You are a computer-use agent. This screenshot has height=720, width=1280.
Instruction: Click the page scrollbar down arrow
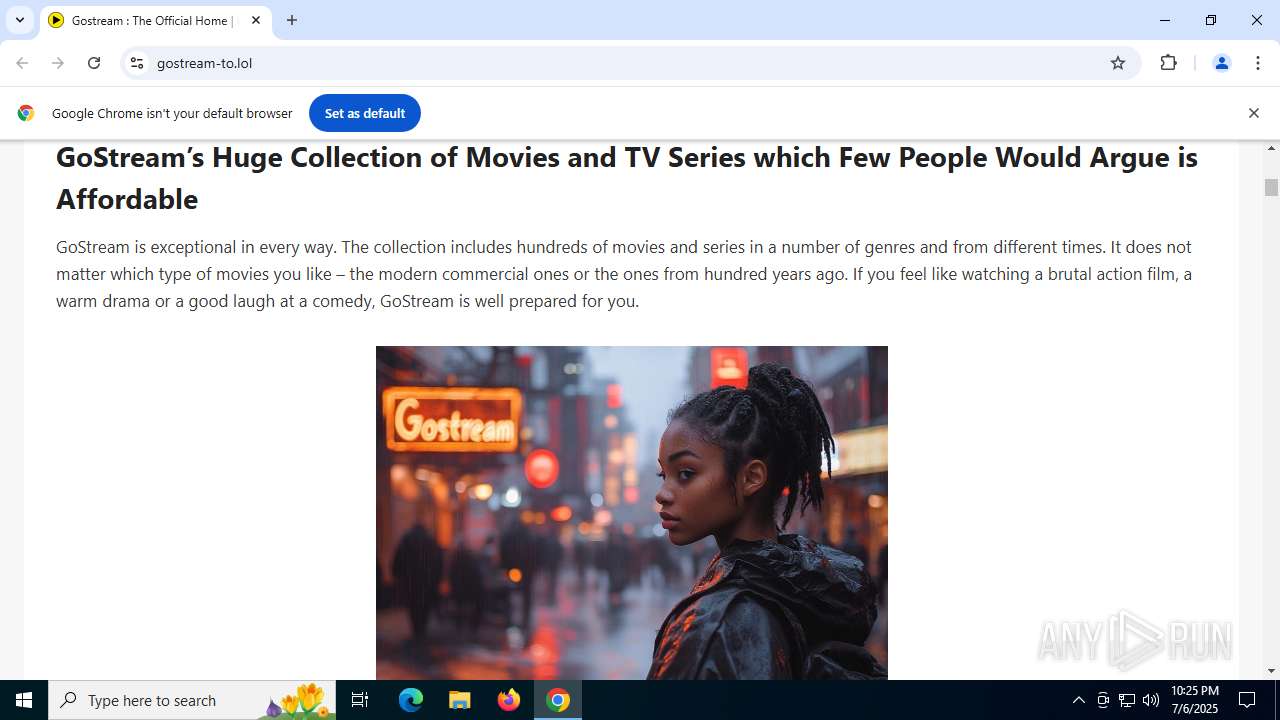pyautogui.click(x=1271, y=671)
